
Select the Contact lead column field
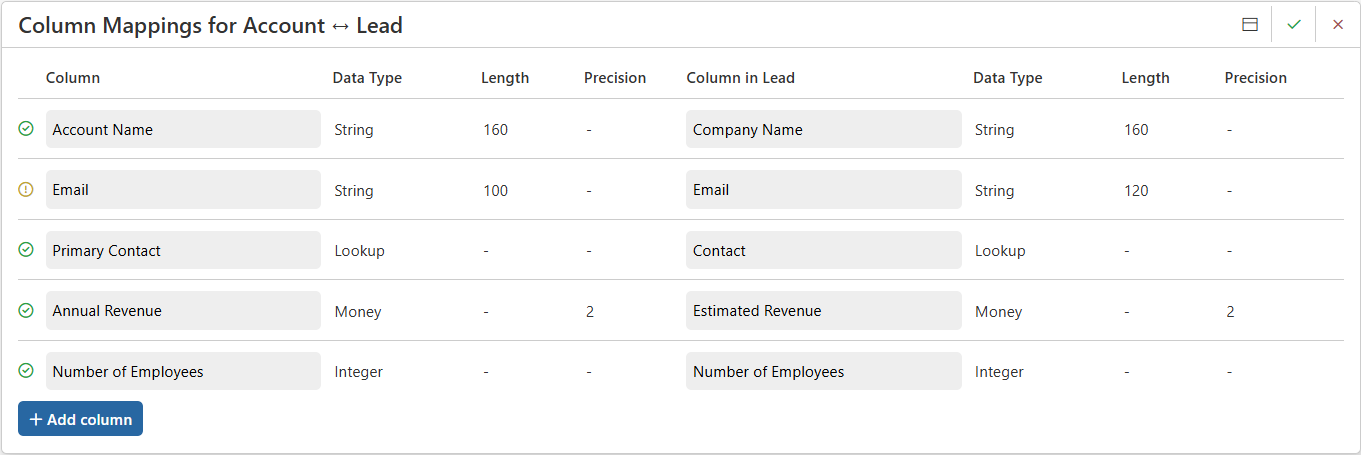pos(823,250)
